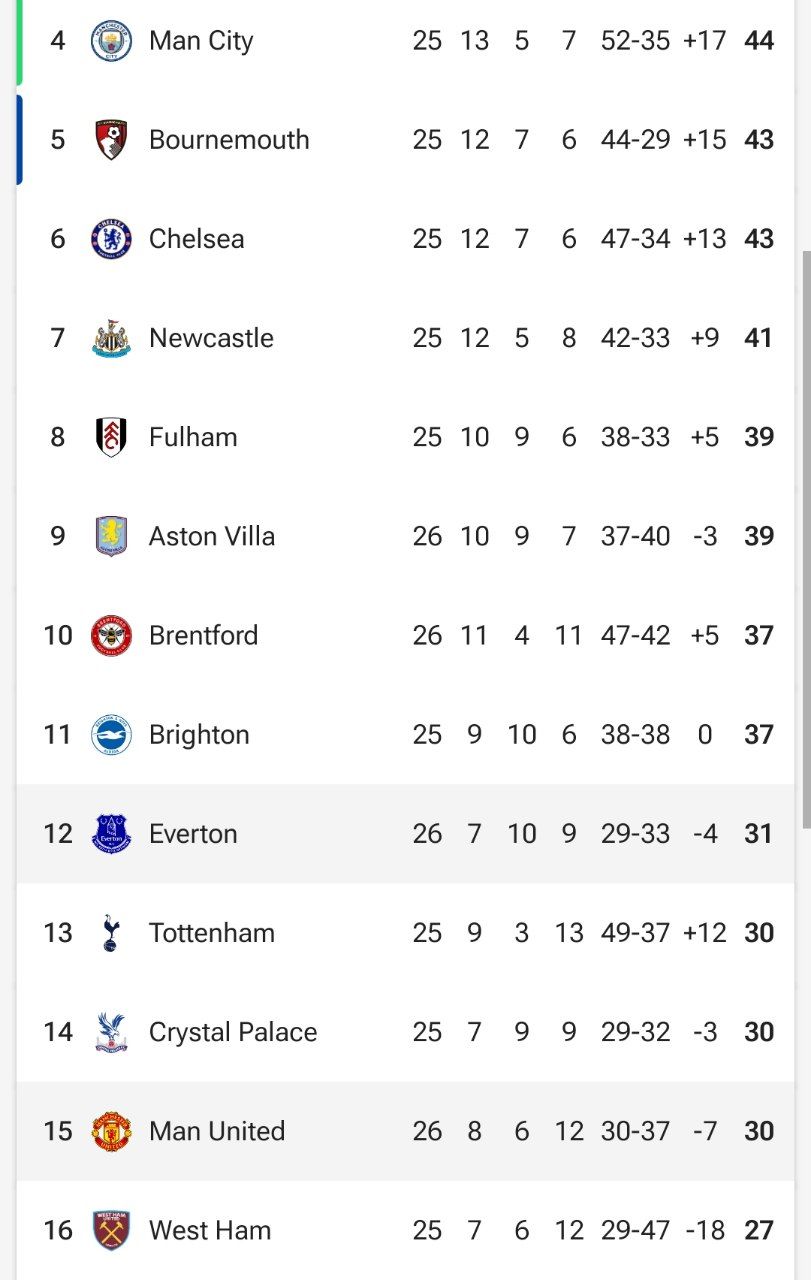
Task: Select the Chelsea badge icon
Action: coord(111,239)
